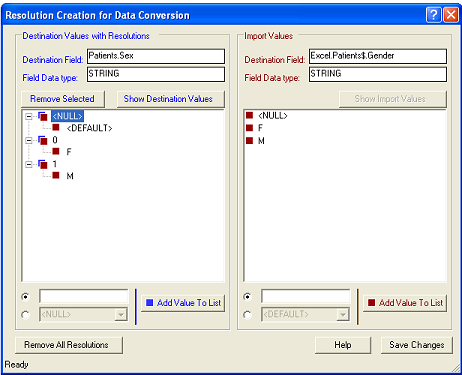Collapse the 0 node in destination tree
The height and width of the screenshot is (375, 462).
(29, 140)
